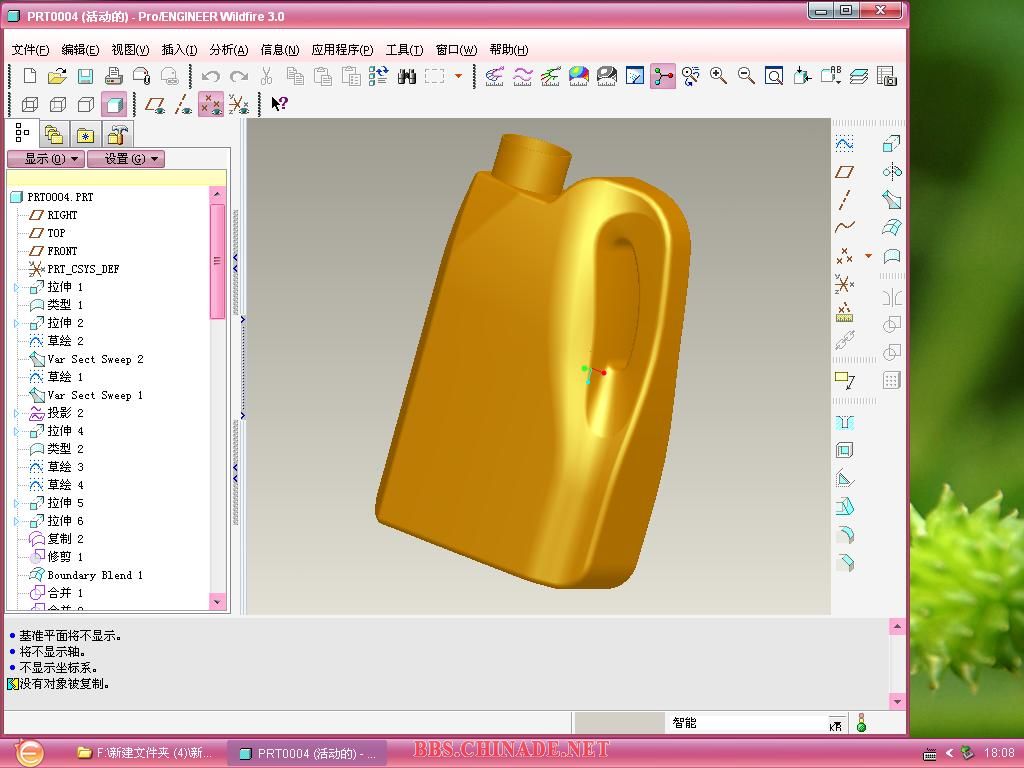
Task: Click model tree scrollbar down arrow
Action: coord(217,601)
